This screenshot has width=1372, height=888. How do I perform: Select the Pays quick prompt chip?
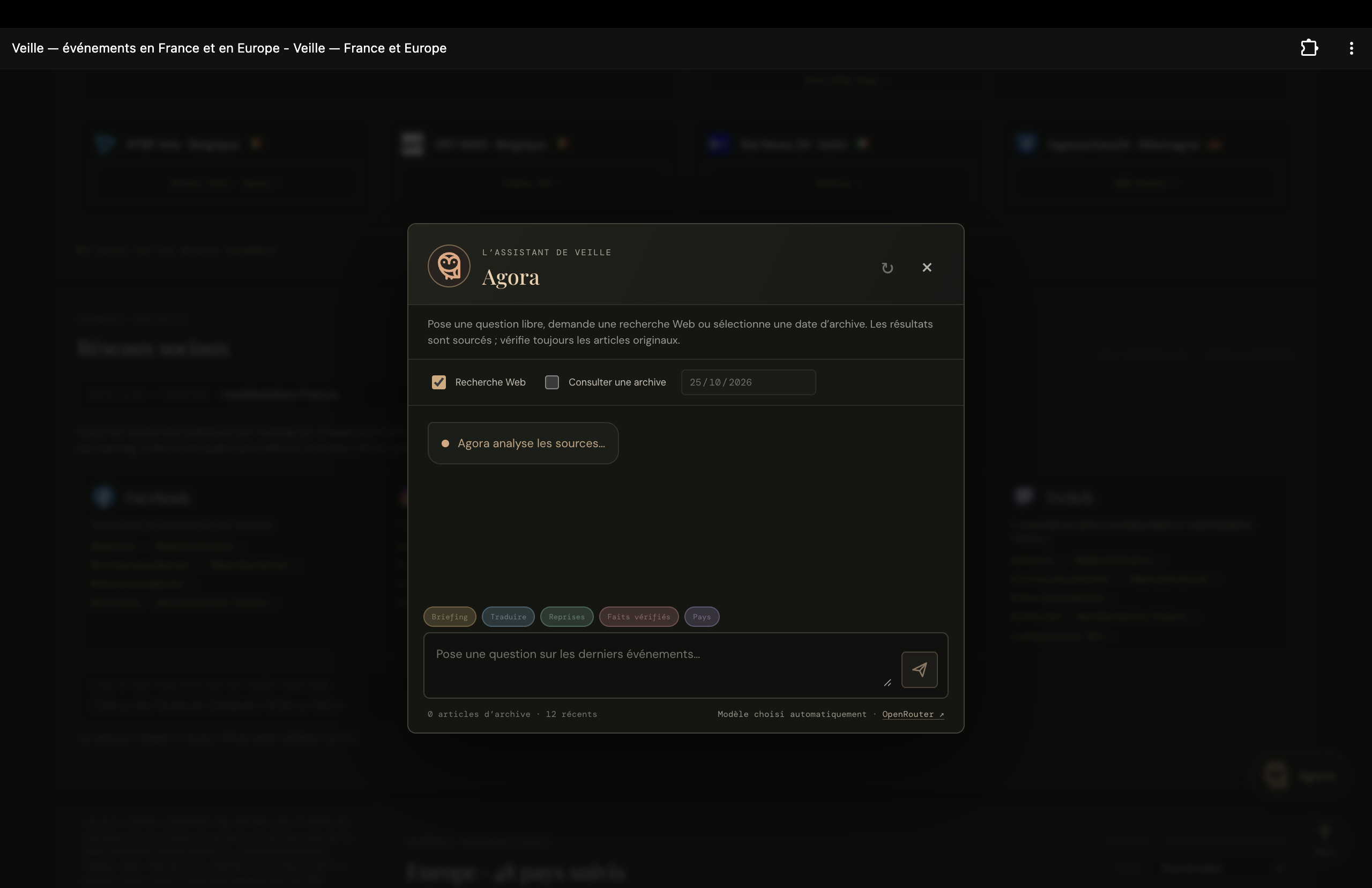point(701,617)
